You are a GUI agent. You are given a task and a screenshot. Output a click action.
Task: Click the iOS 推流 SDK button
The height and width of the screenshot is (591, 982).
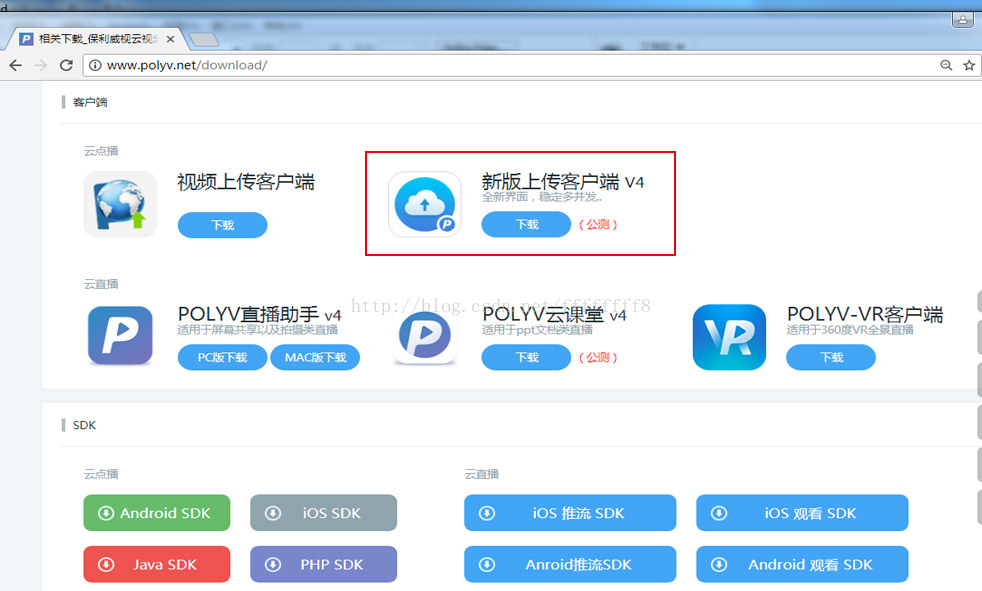coord(570,513)
